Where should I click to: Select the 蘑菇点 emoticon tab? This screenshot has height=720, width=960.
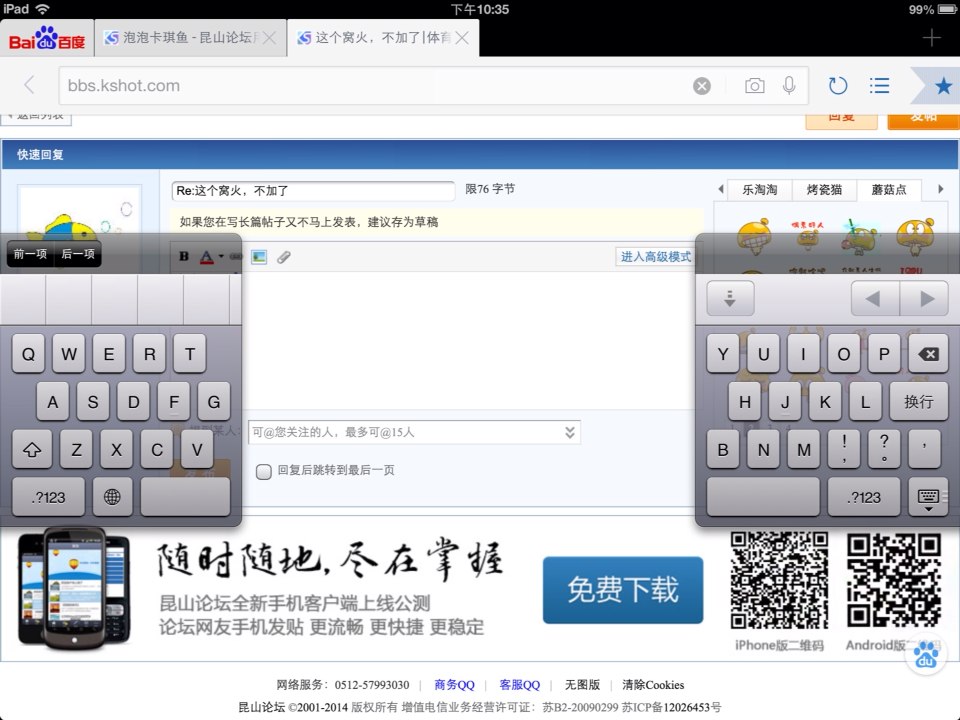(x=888, y=190)
